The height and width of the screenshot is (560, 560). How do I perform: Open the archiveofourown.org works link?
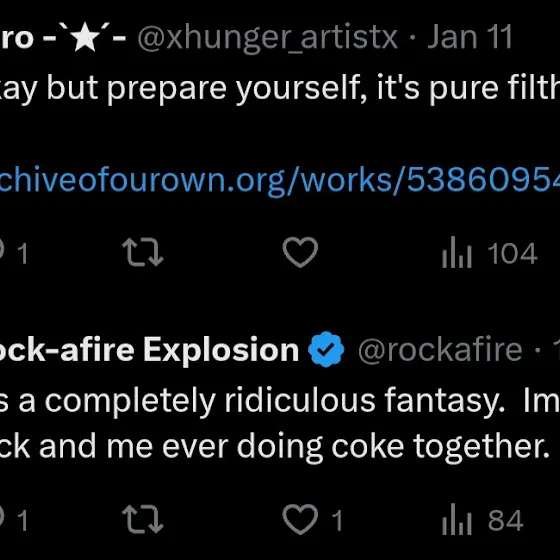280,180
